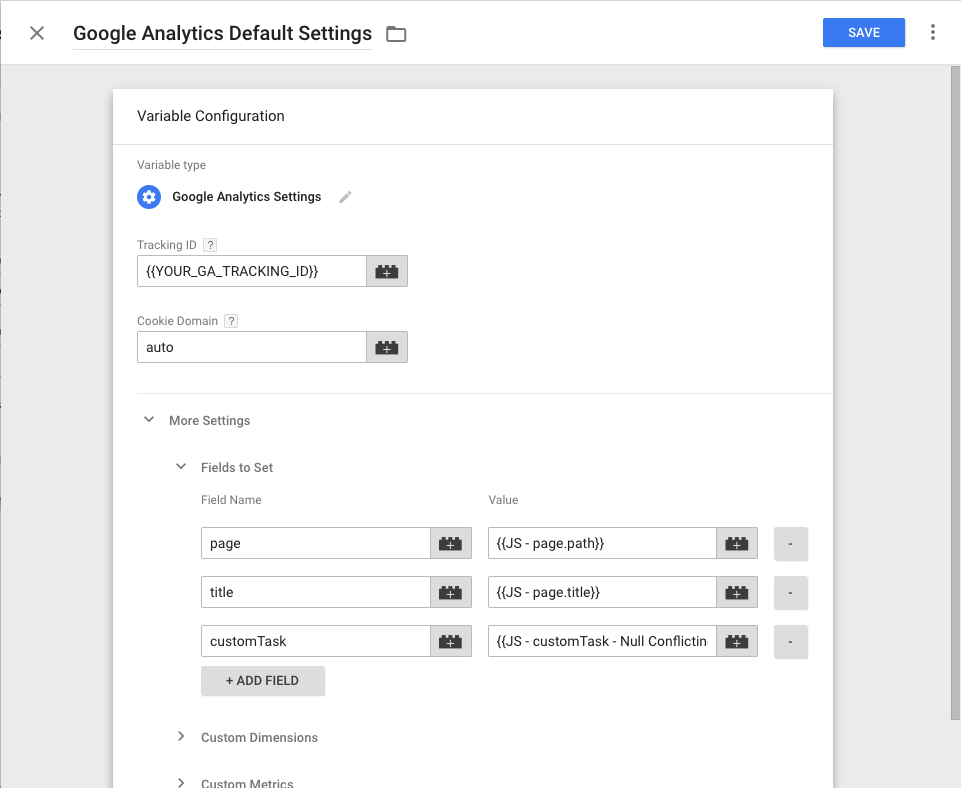Click variable picker for title field name
This screenshot has height=788, width=961.
pyautogui.click(x=451, y=592)
